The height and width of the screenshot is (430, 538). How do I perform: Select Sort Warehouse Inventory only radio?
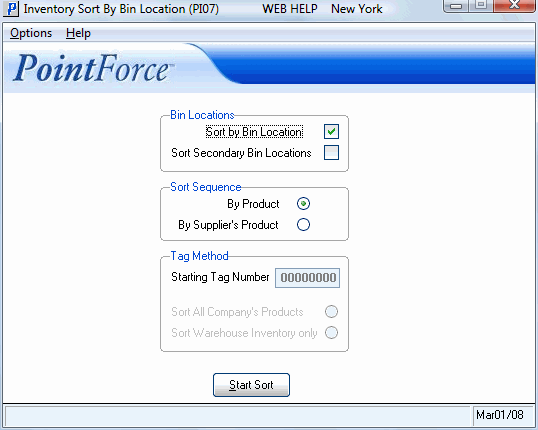(x=331, y=333)
